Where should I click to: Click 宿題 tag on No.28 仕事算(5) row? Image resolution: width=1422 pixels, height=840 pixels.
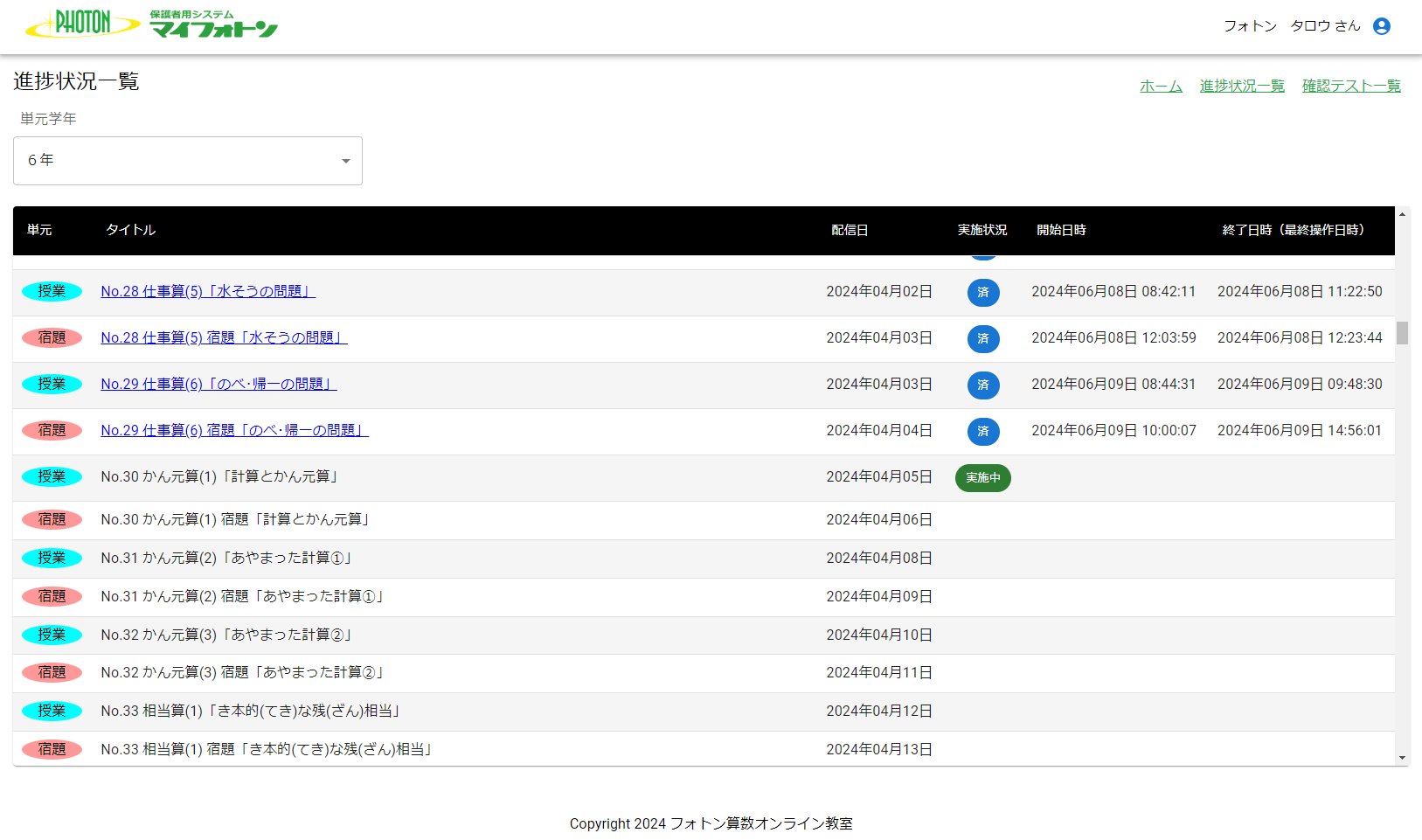tap(52, 337)
